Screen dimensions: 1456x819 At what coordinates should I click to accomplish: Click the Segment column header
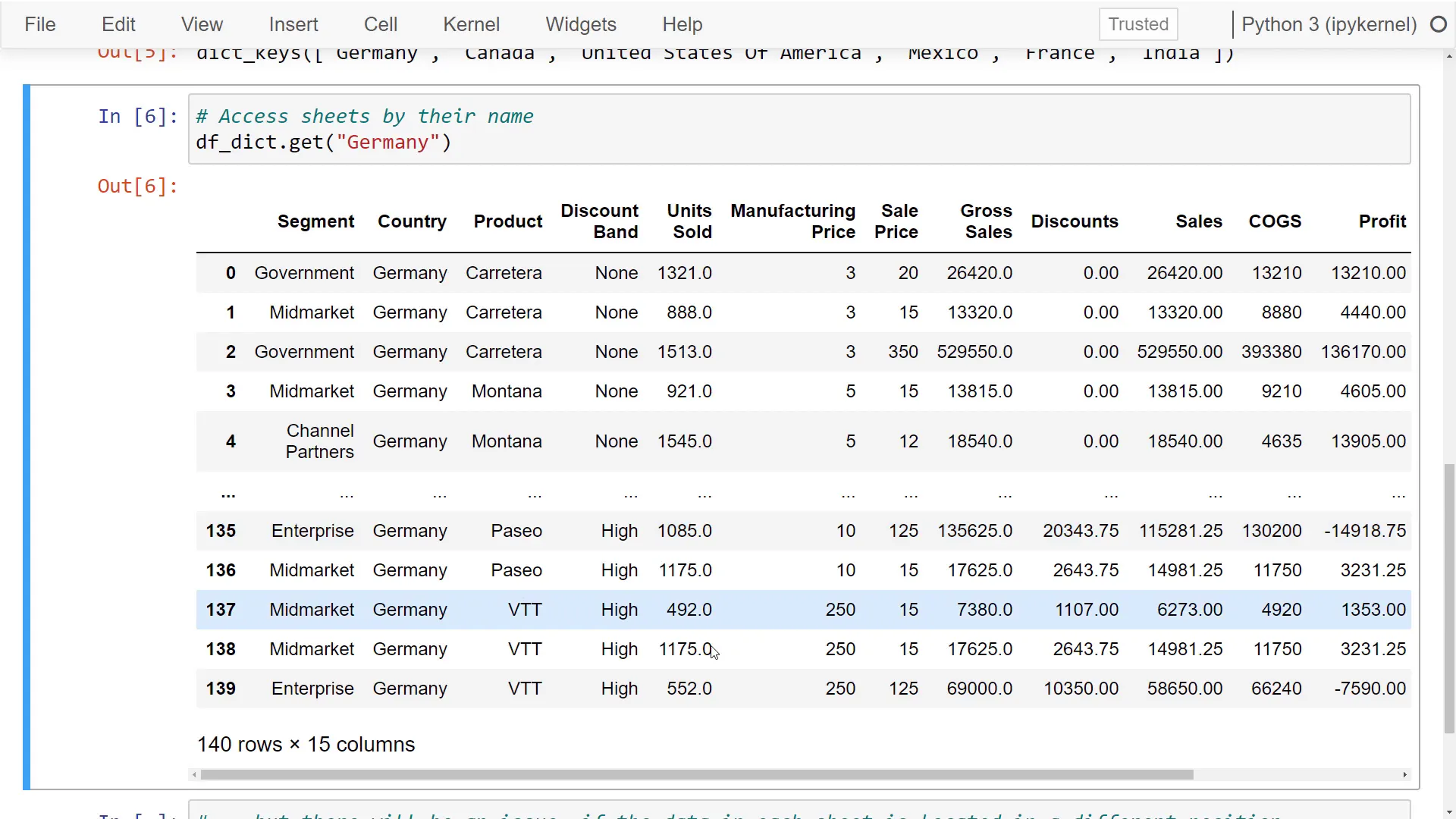pos(315,221)
